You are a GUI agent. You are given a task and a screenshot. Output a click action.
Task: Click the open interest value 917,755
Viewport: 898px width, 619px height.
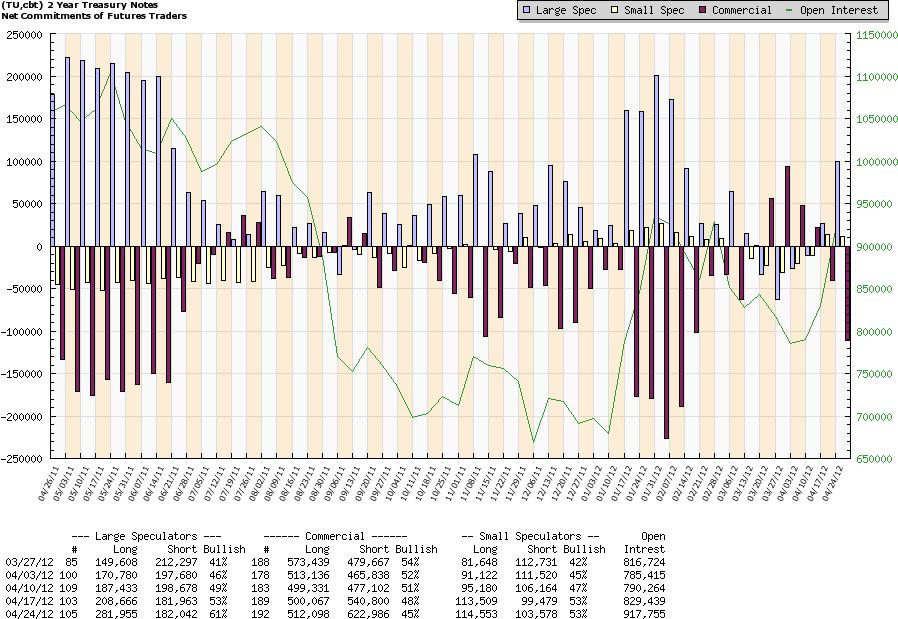click(644, 614)
